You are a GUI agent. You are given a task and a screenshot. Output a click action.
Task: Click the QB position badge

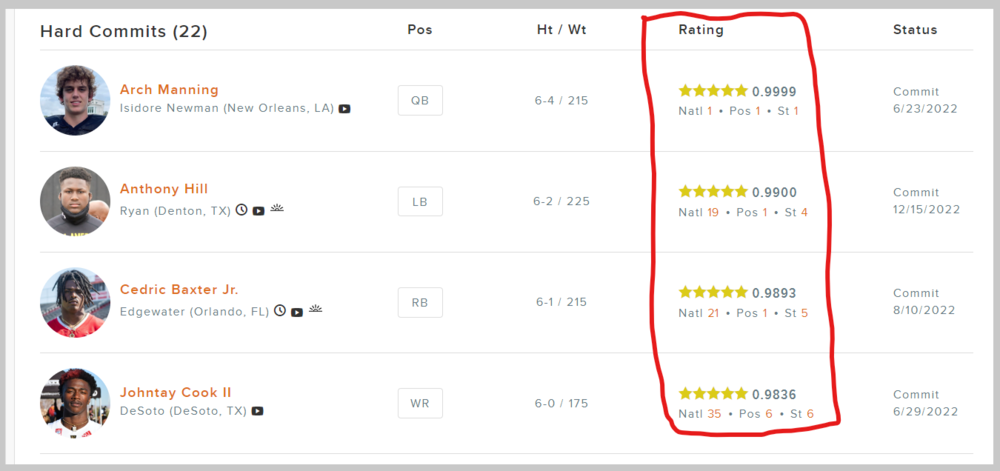(420, 100)
